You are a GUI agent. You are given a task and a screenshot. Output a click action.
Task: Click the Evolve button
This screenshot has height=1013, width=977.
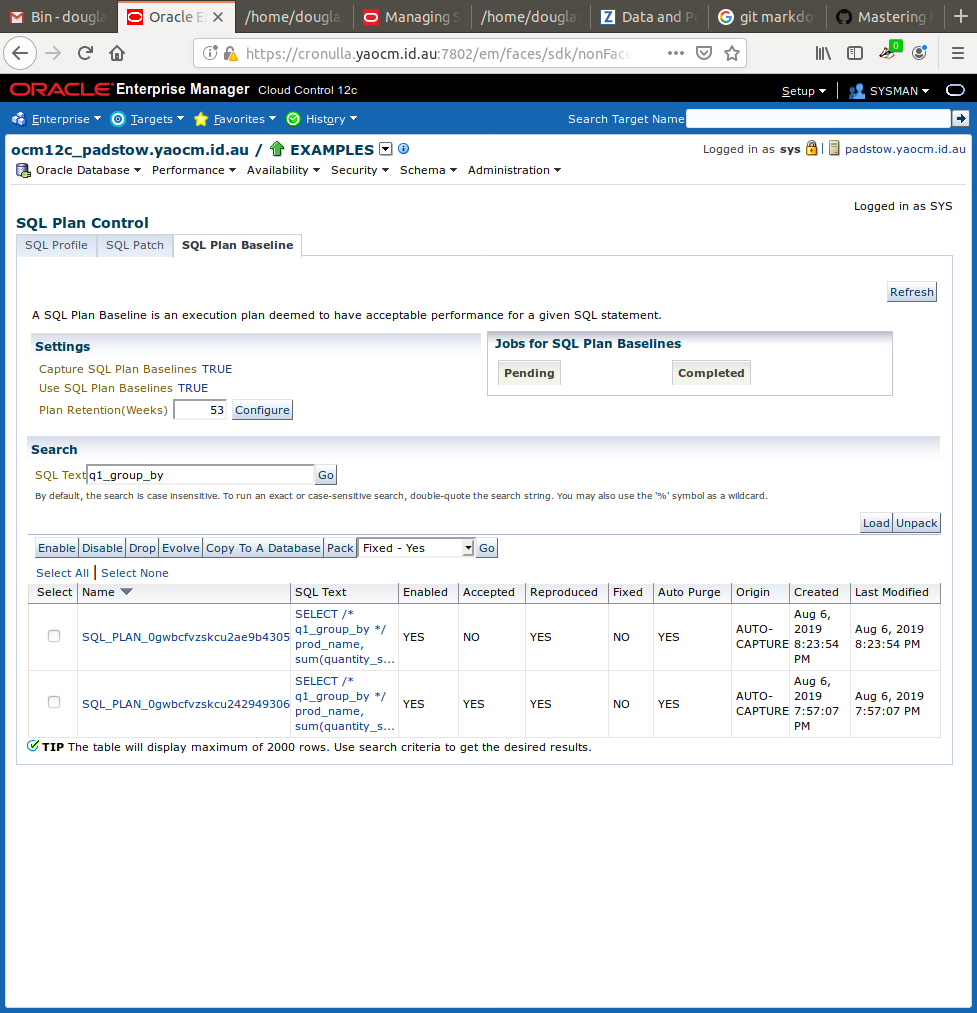181,548
